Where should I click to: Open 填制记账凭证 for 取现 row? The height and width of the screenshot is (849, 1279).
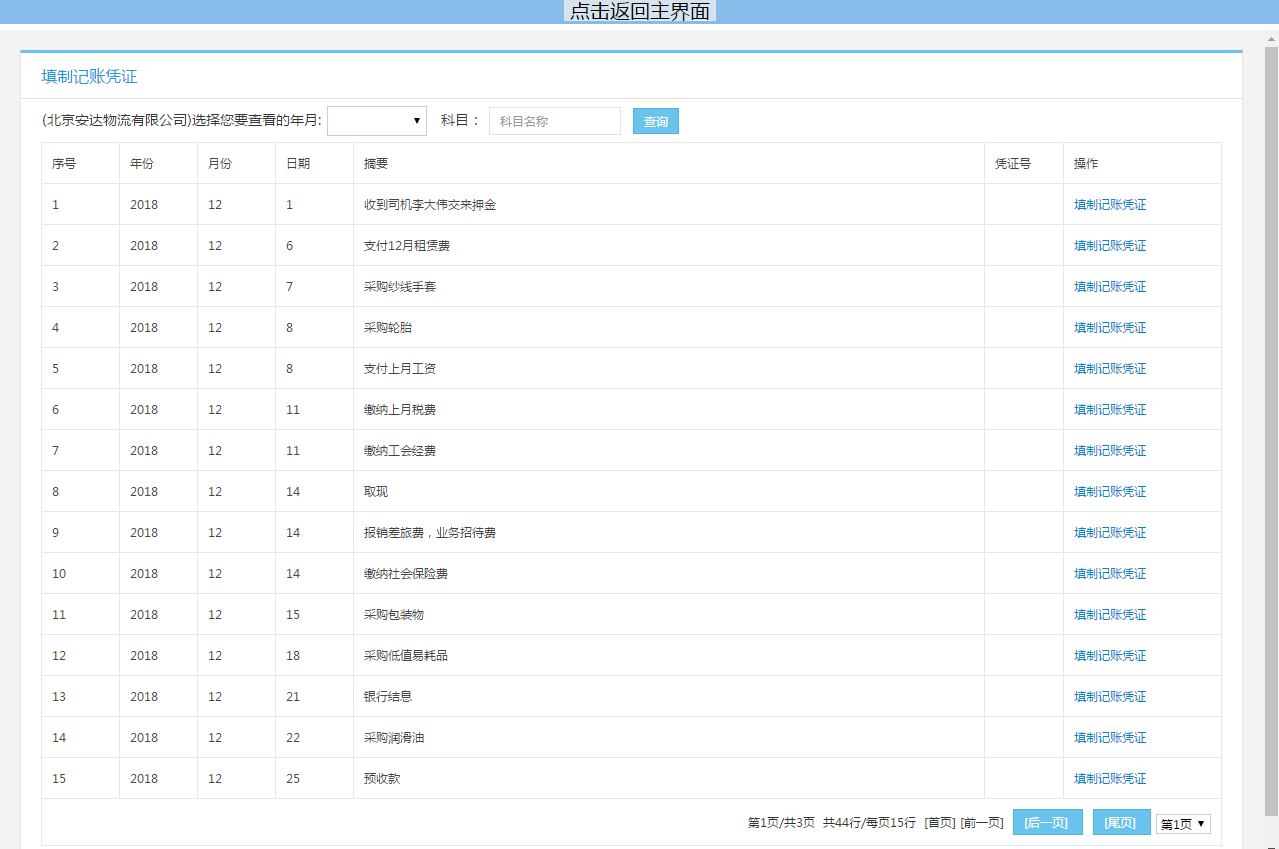click(1110, 492)
